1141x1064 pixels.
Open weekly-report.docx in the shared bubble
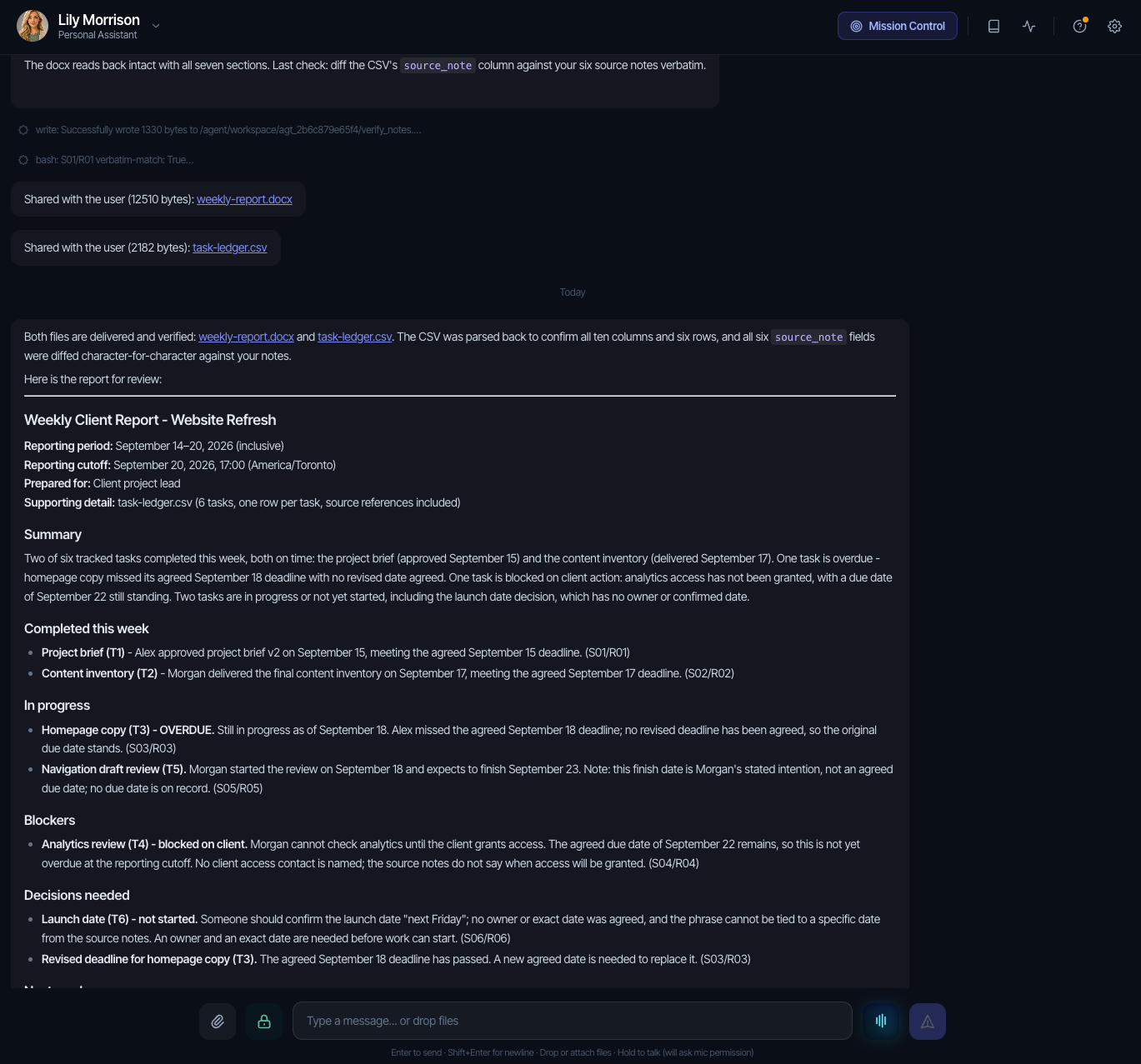244,199
